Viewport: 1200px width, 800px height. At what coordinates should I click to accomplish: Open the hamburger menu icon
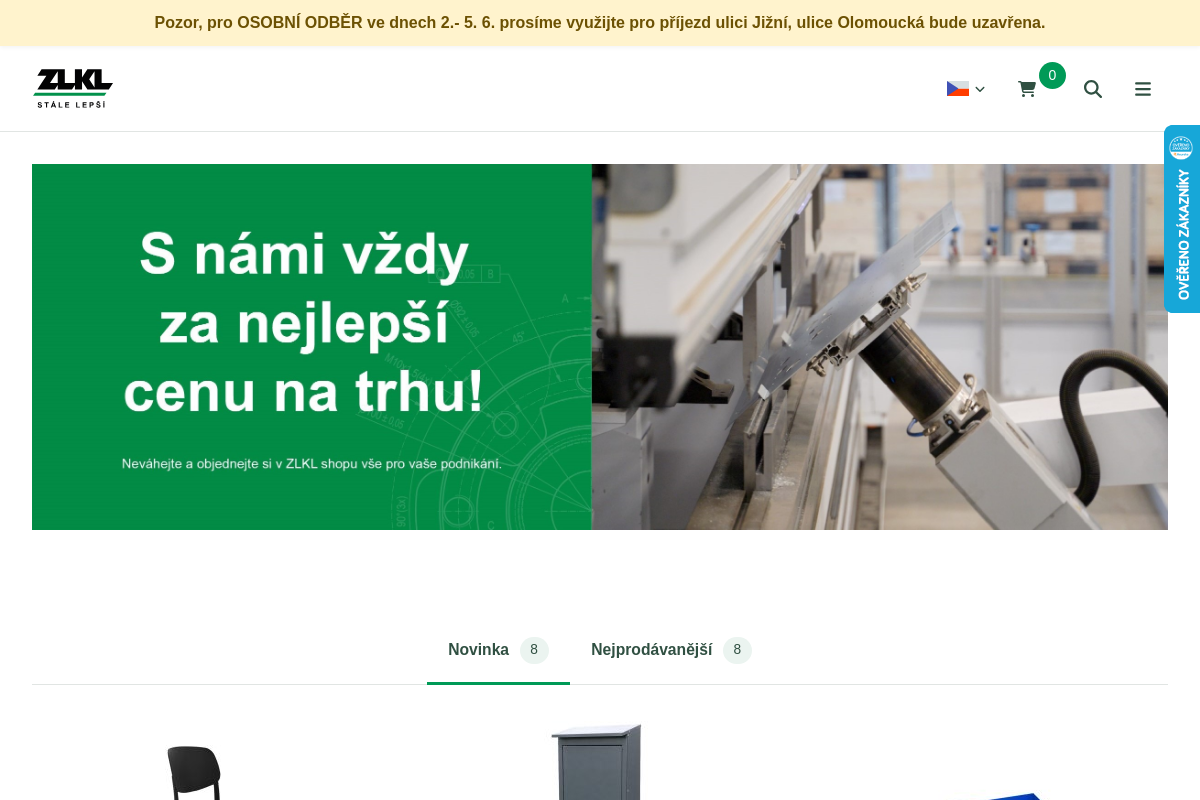(1143, 89)
